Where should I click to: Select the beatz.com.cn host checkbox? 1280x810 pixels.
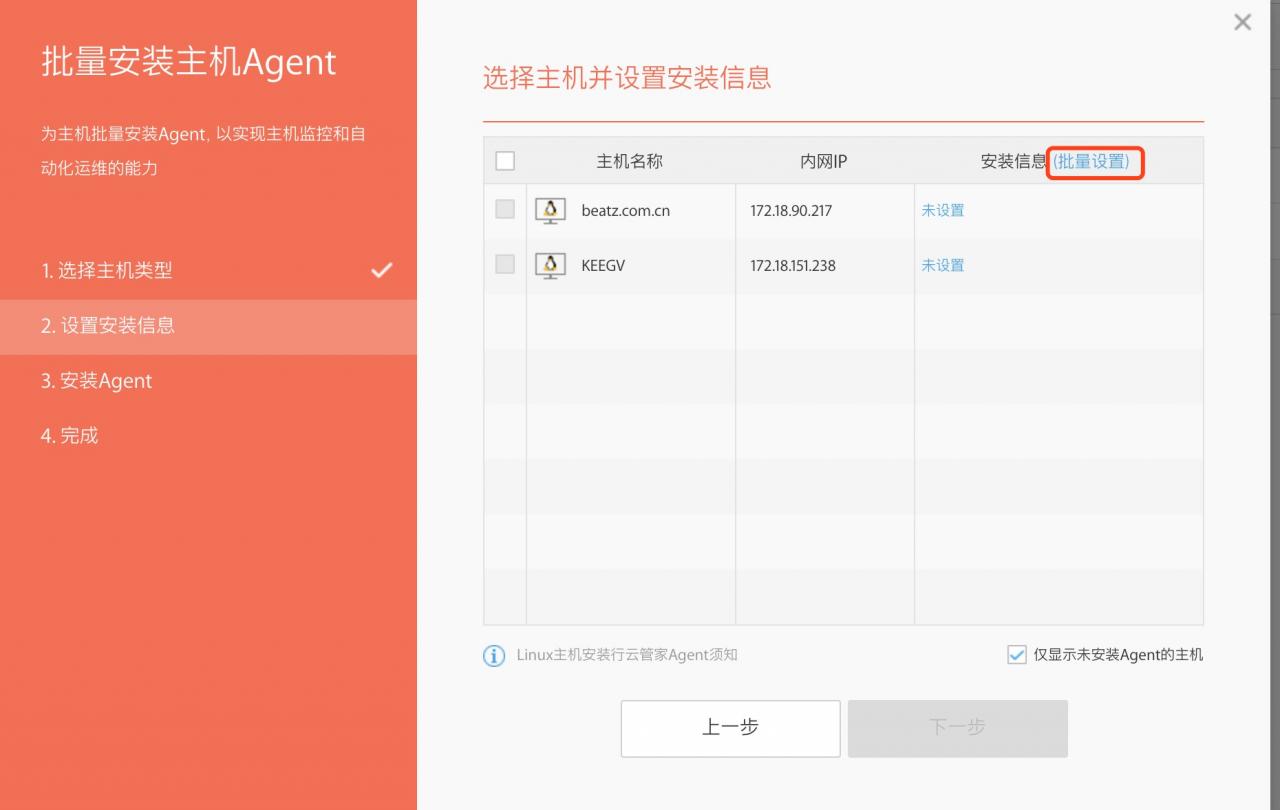pyautogui.click(x=505, y=210)
